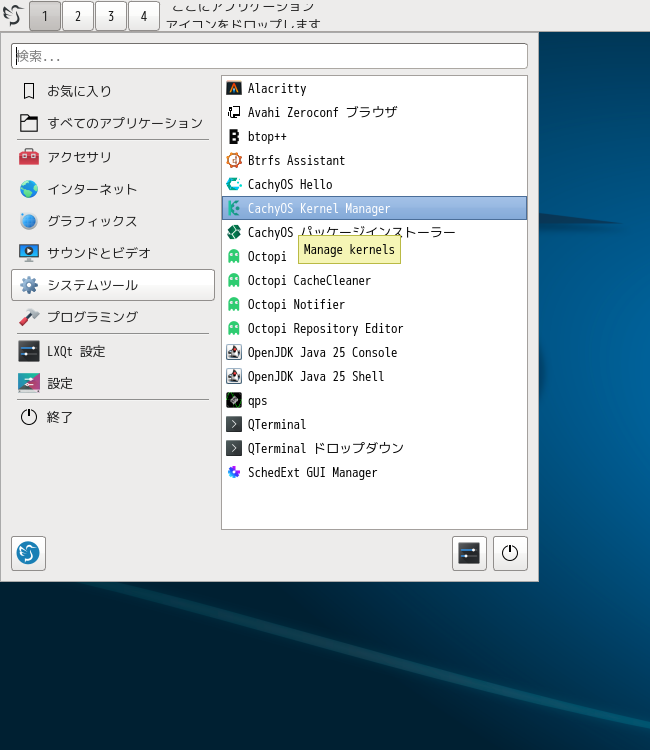
Task: Select the 終了 menu entry
Action: pyautogui.click(x=113, y=417)
